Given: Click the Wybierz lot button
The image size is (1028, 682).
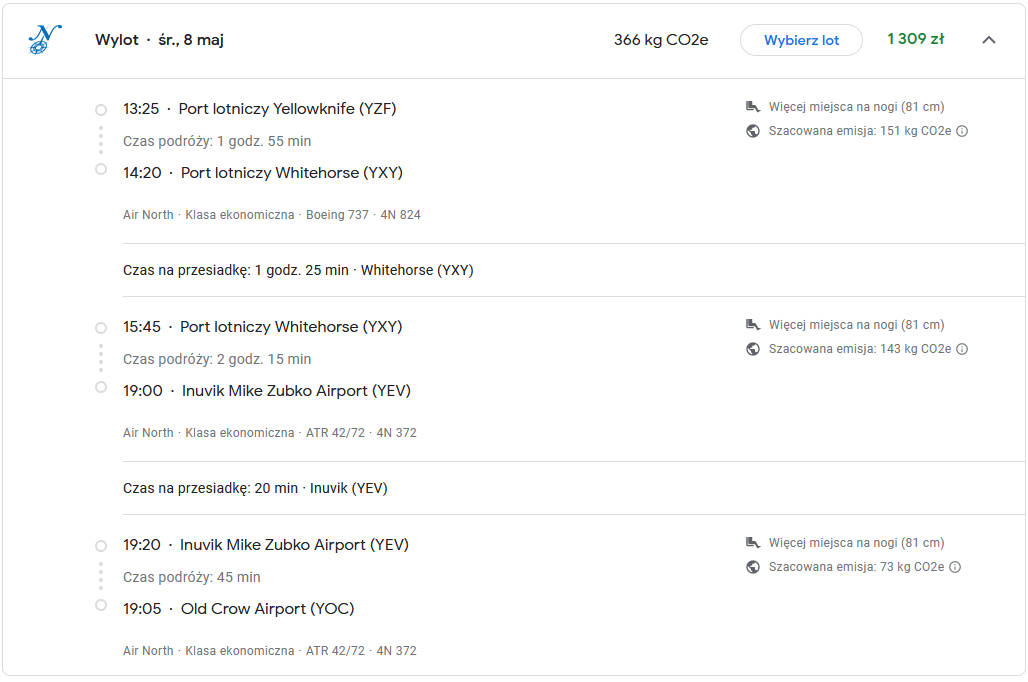Looking at the screenshot, I should tap(801, 40).
